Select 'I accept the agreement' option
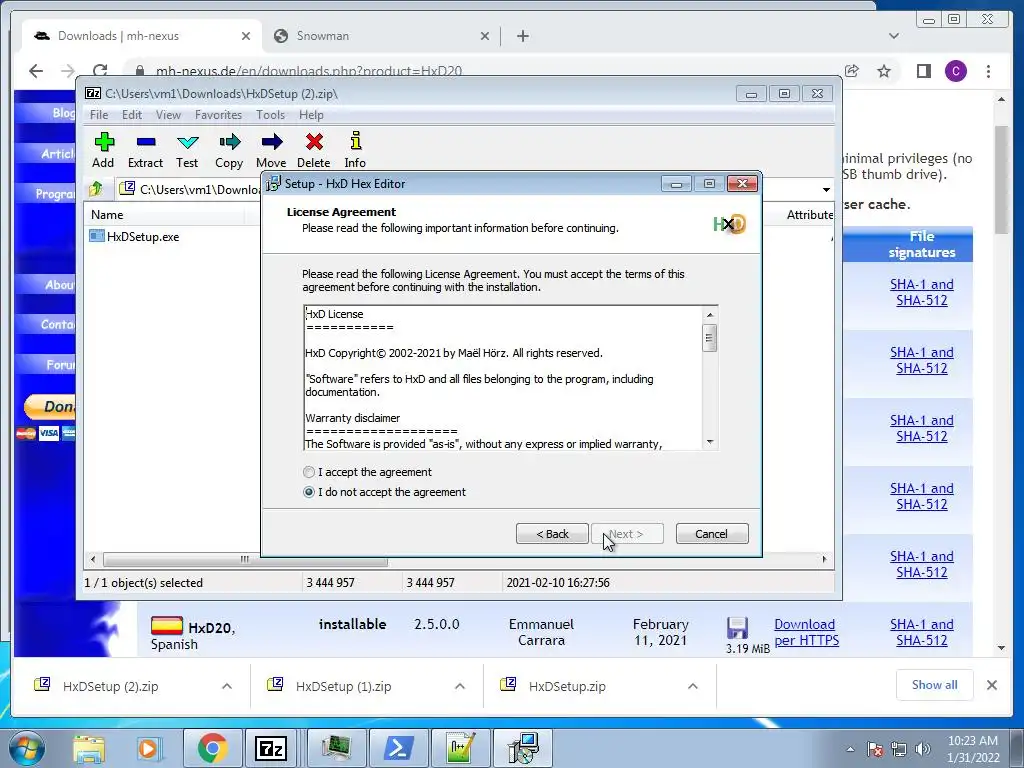Viewport: 1024px width, 768px height. tap(368, 472)
